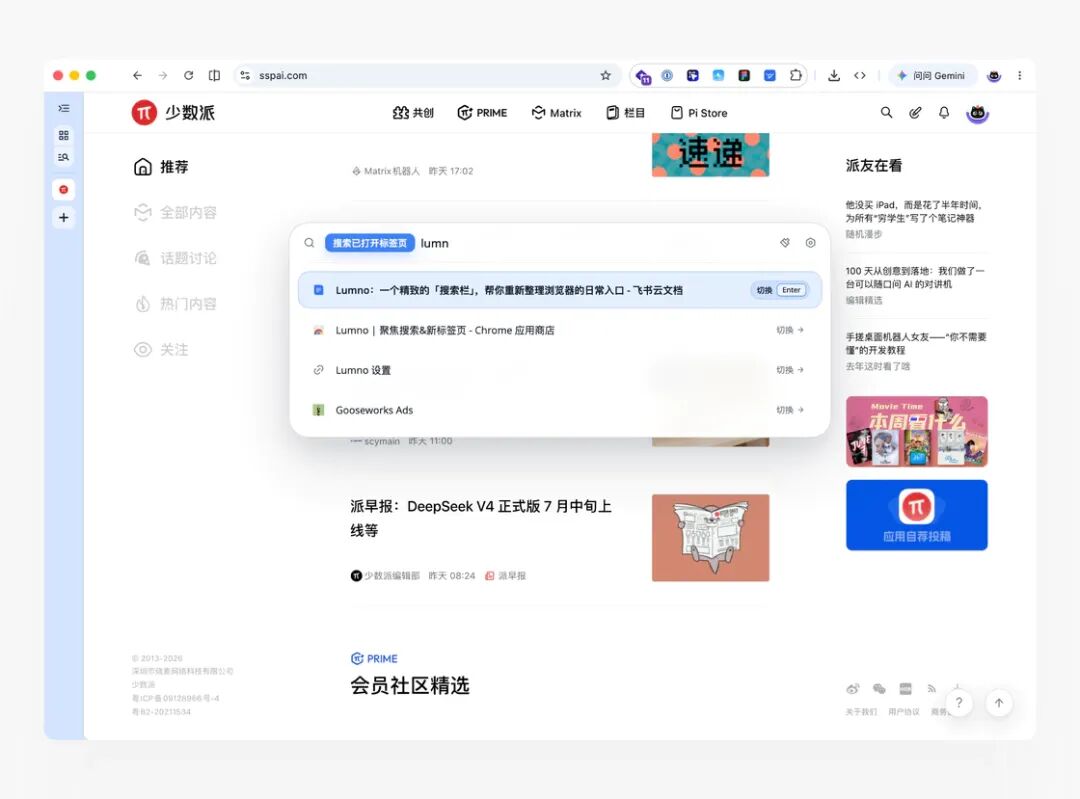The height and width of the screenshot is (799, 1080).
Task: Click the 应用自荐投稿 blue banner
Action: click(917, 515)
